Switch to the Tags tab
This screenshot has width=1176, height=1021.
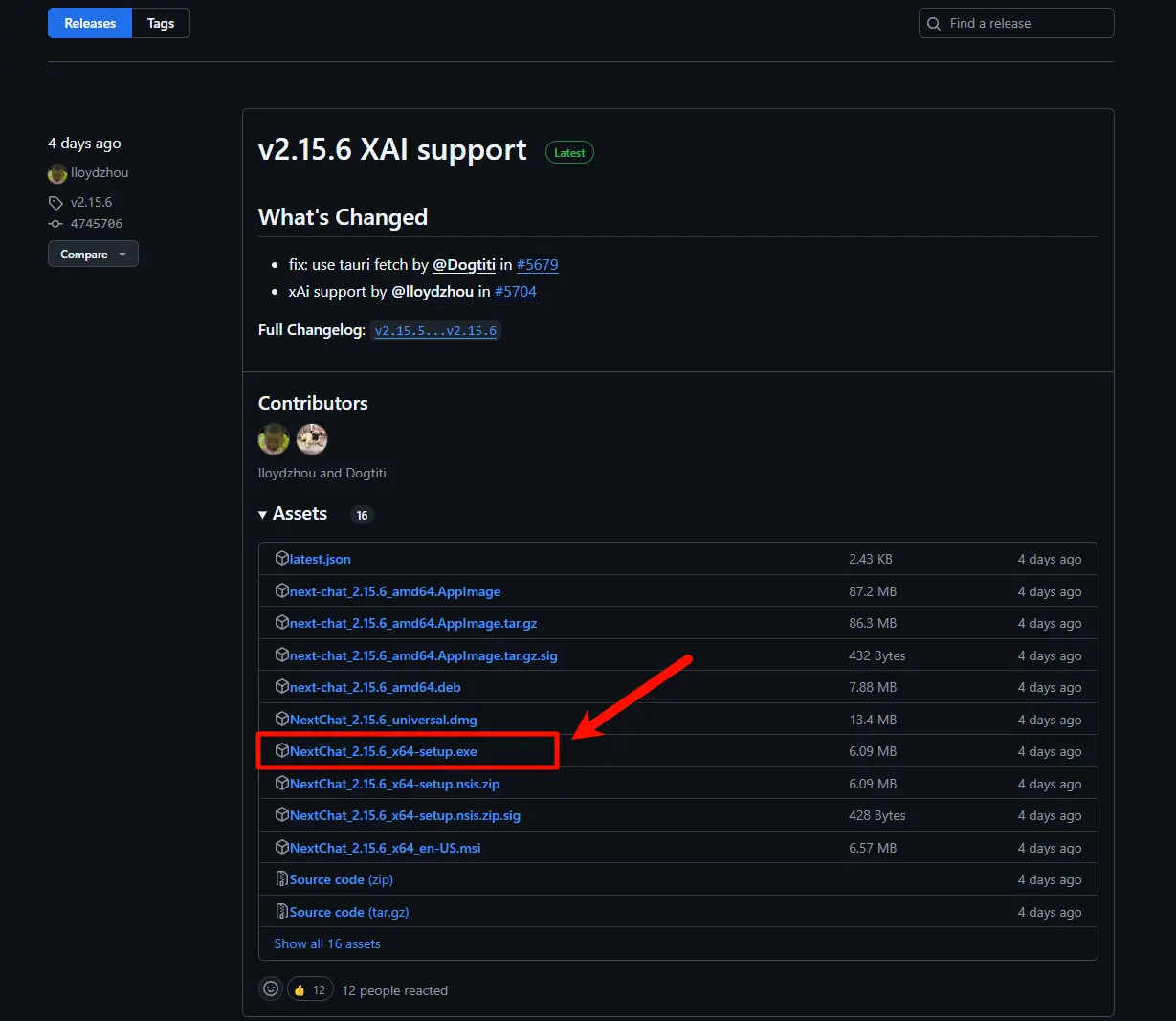(161, 23)
